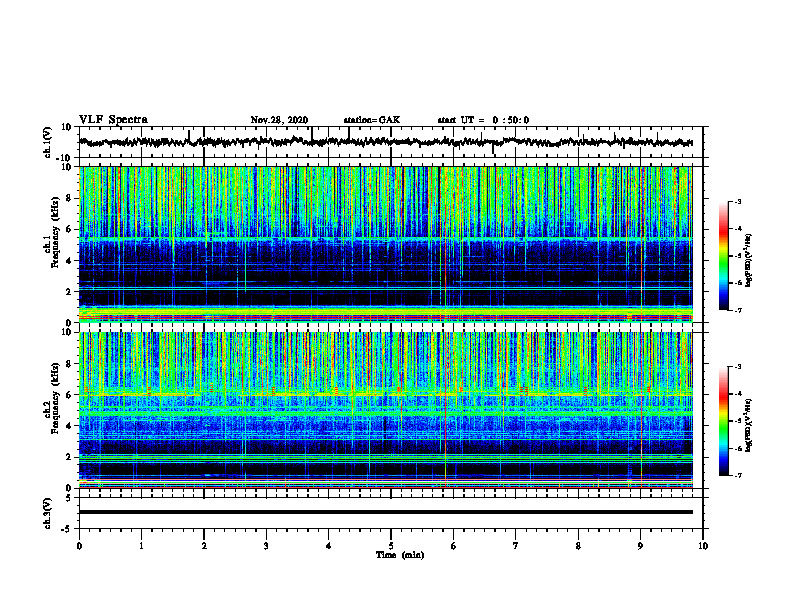
Task: Click the "4" kHz tick on ch.2 frequency axis
Action: (x=70, y=426)
